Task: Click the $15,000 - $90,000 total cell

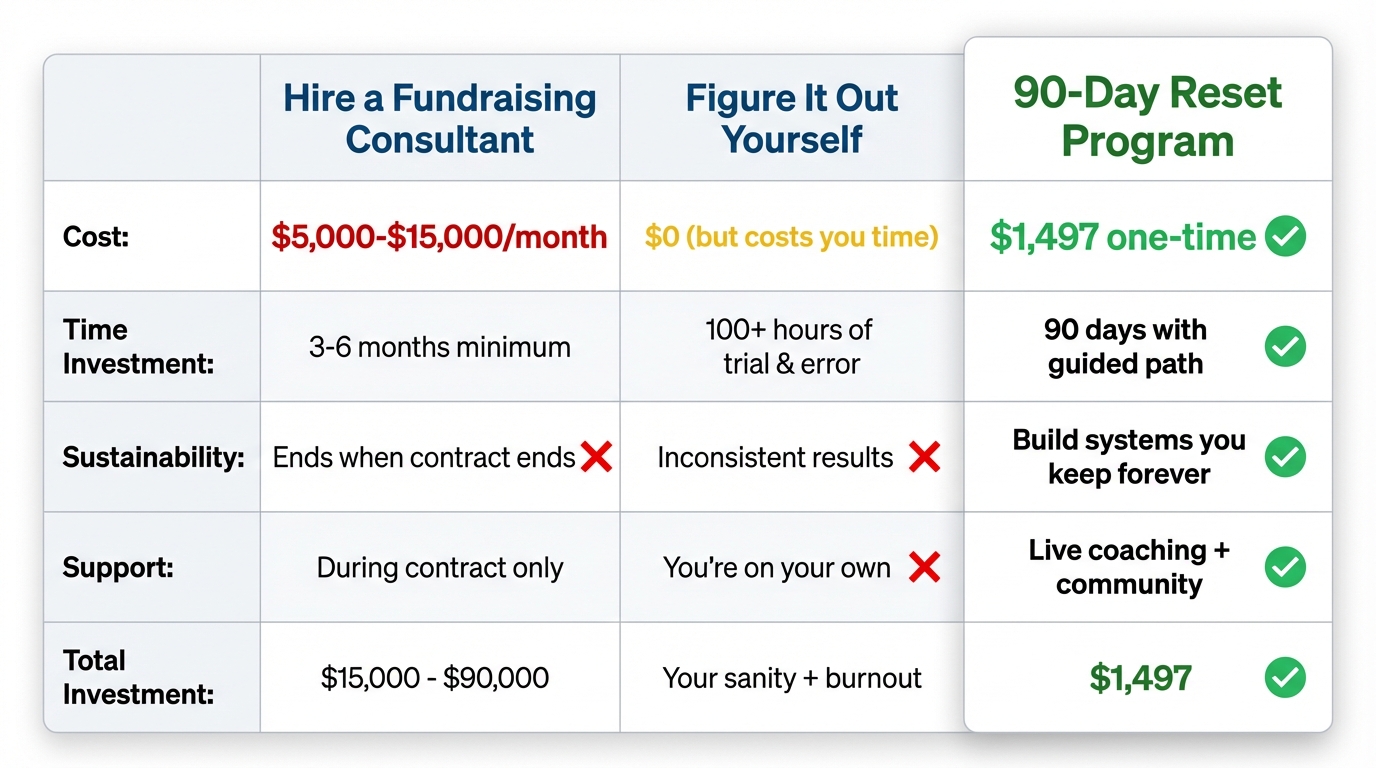Action: [x=435, y=678]
